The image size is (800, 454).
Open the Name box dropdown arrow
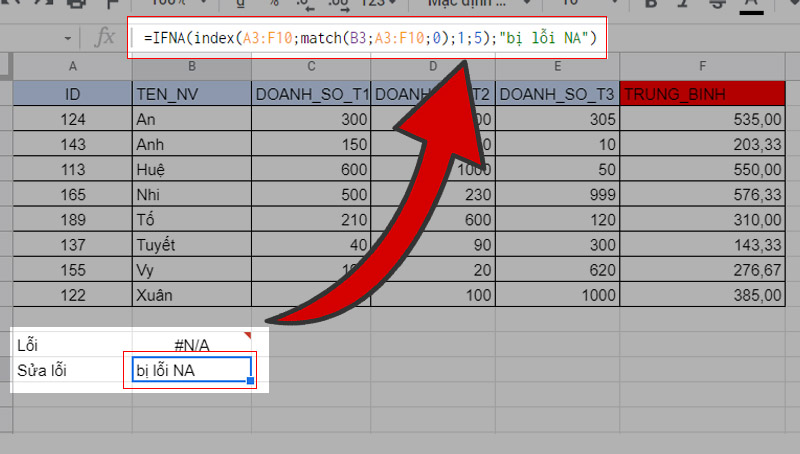point(67,38)
